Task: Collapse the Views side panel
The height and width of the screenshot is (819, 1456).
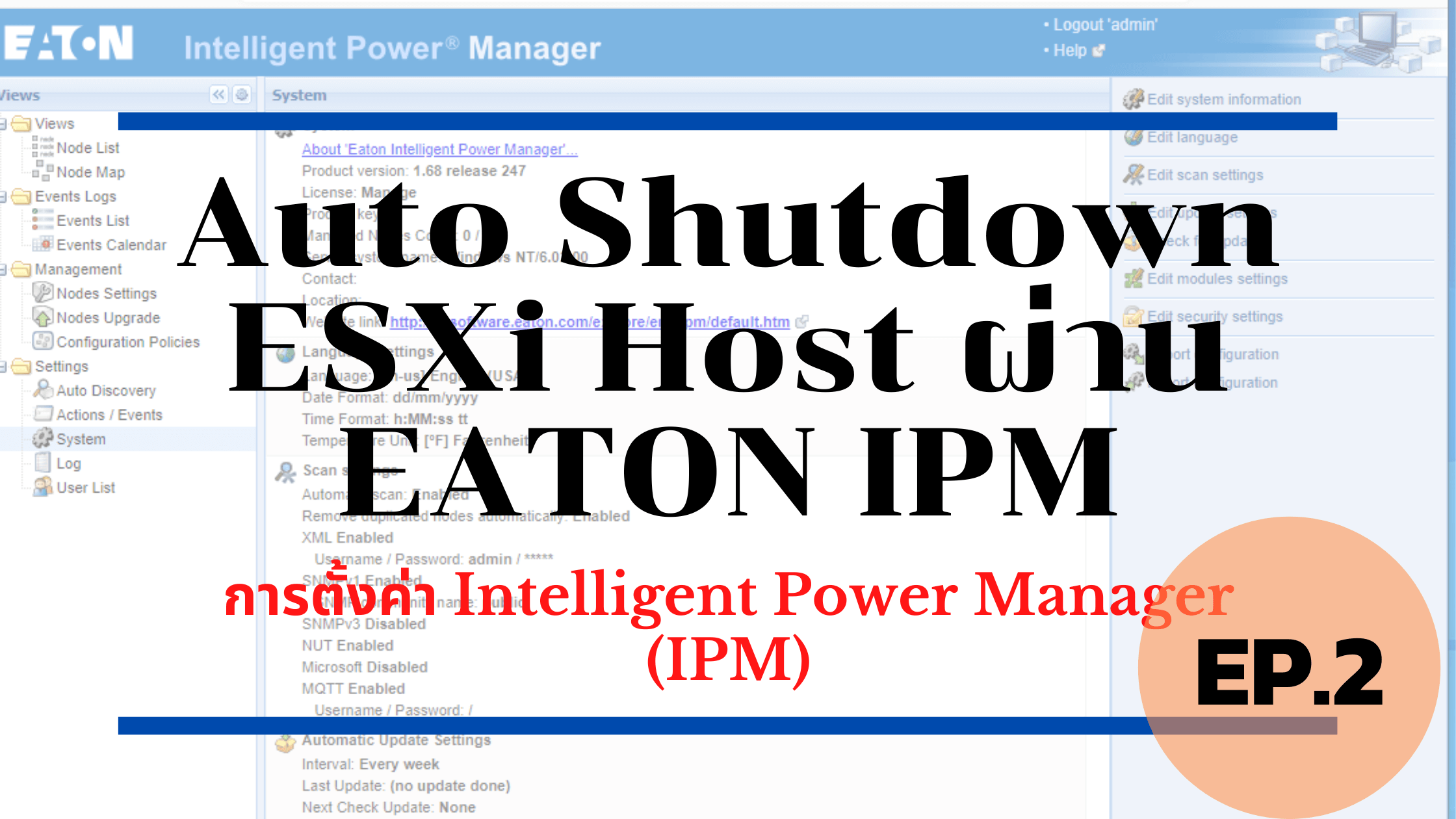Action: coord(219,95)
